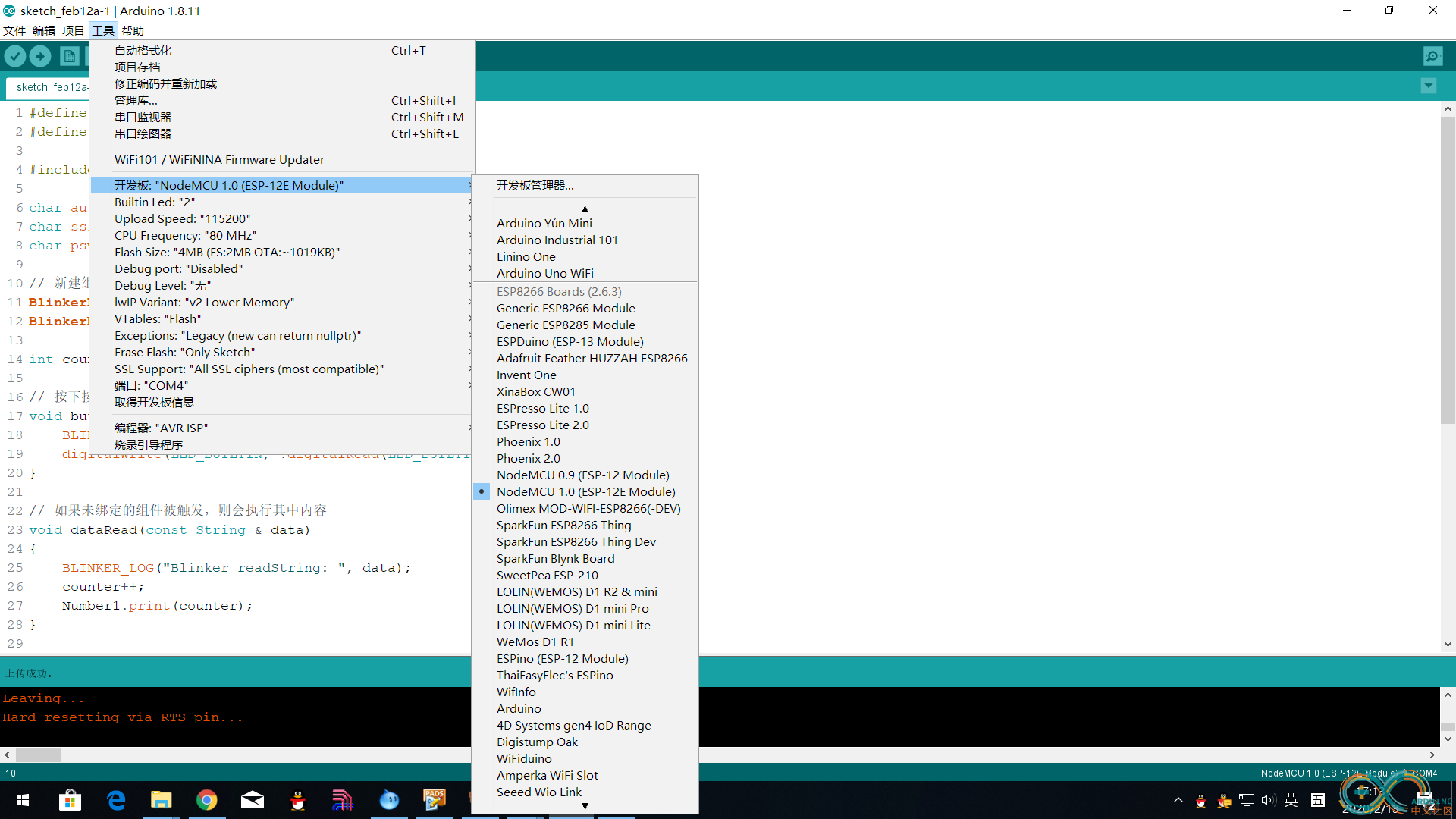Click 取得开发板信息 entry

tap(282, 402)
